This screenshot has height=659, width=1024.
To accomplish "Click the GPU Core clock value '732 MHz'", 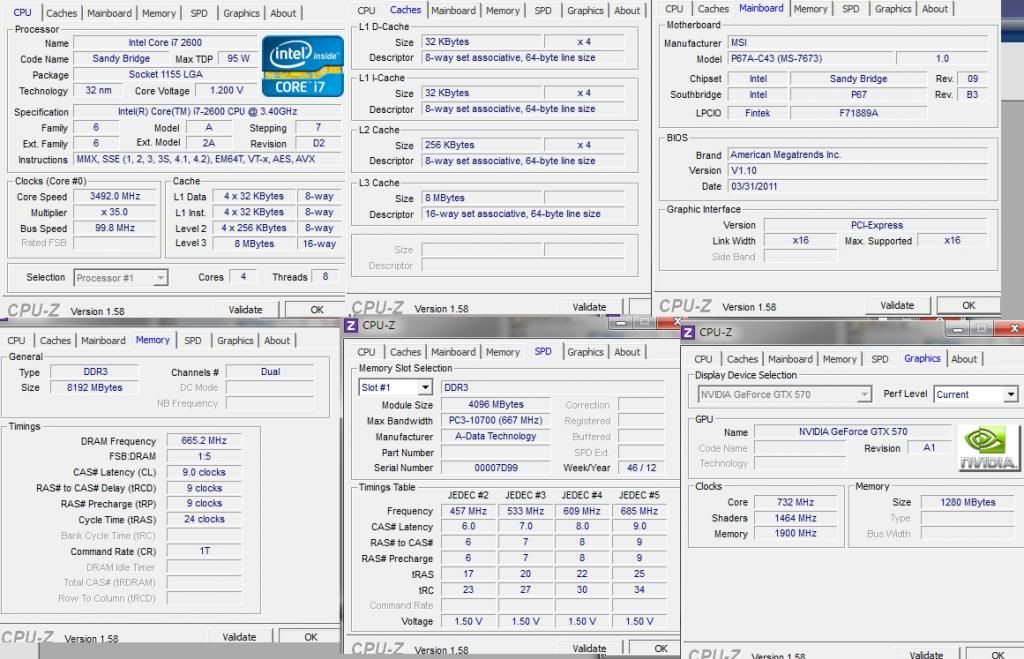I will pyautogui.click(x=795, y=502).
